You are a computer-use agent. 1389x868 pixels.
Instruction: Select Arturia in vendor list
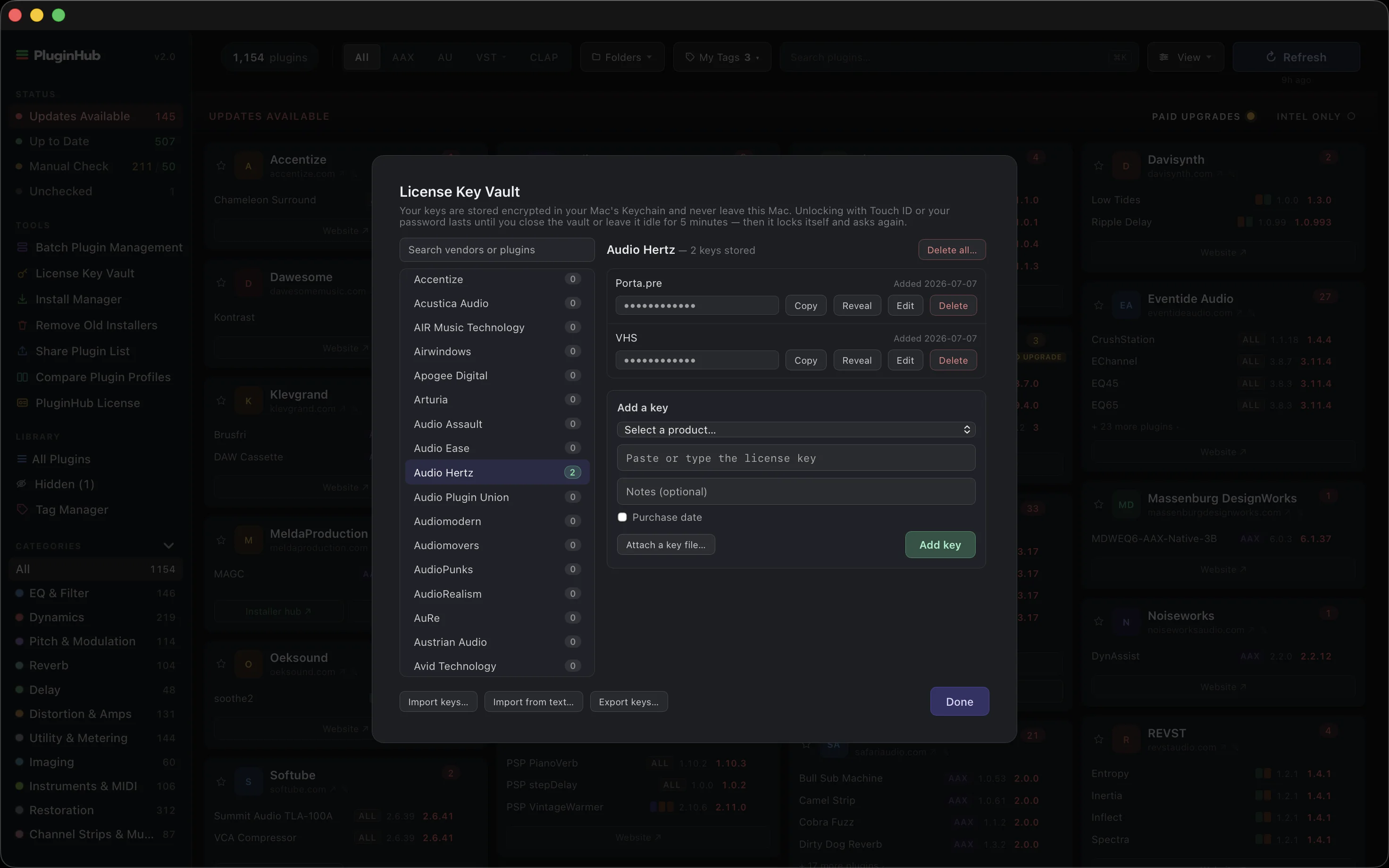[497, 400]
